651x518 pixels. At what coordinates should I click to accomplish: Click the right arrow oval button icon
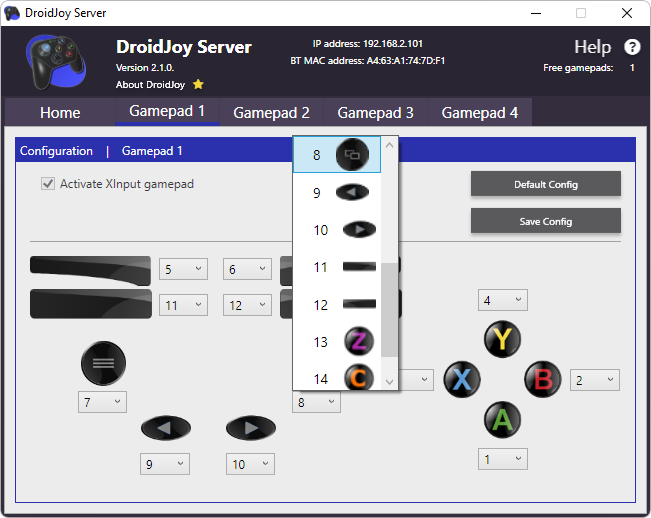[x=251, y=428]
